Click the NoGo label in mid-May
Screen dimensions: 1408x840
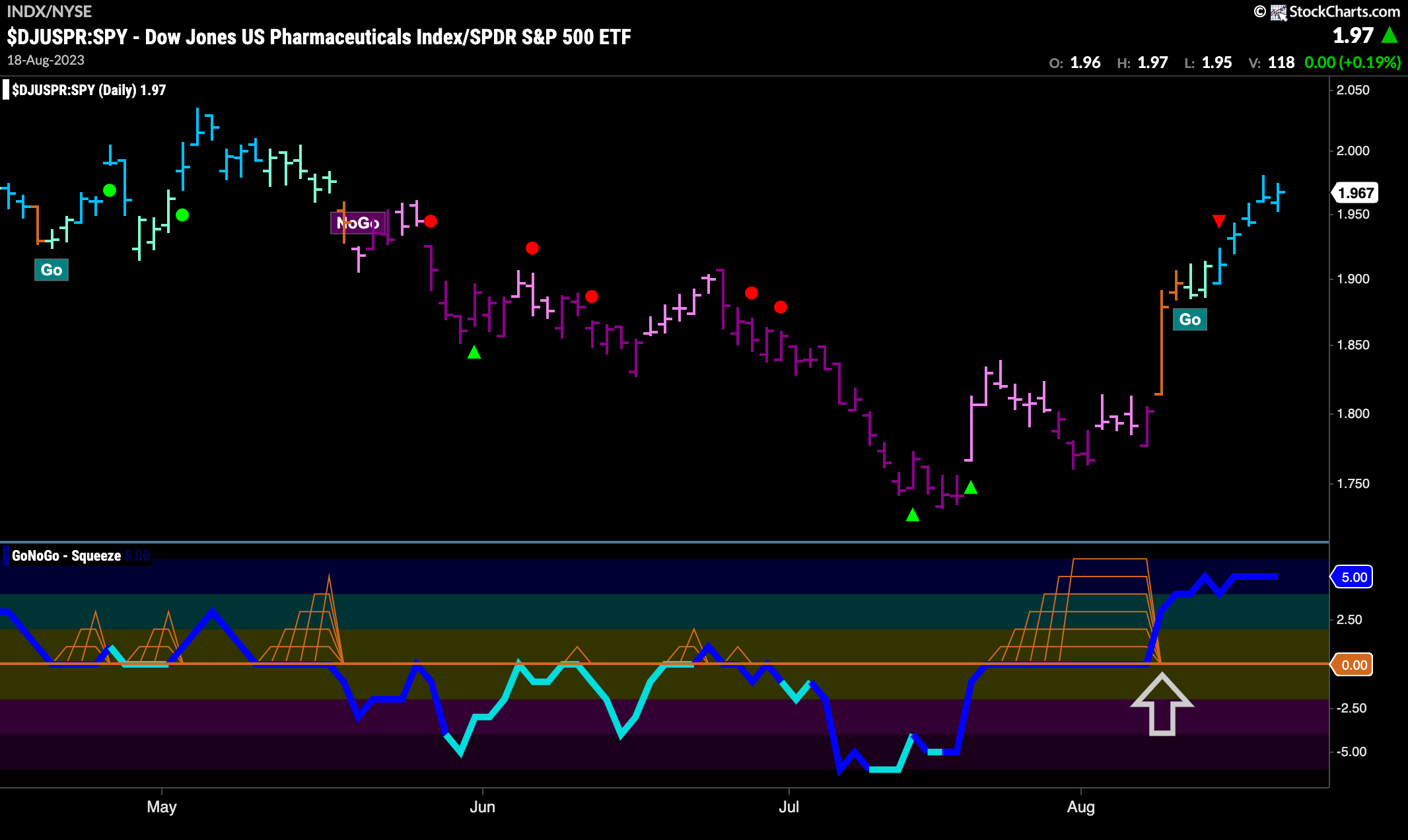pos(358,223)
